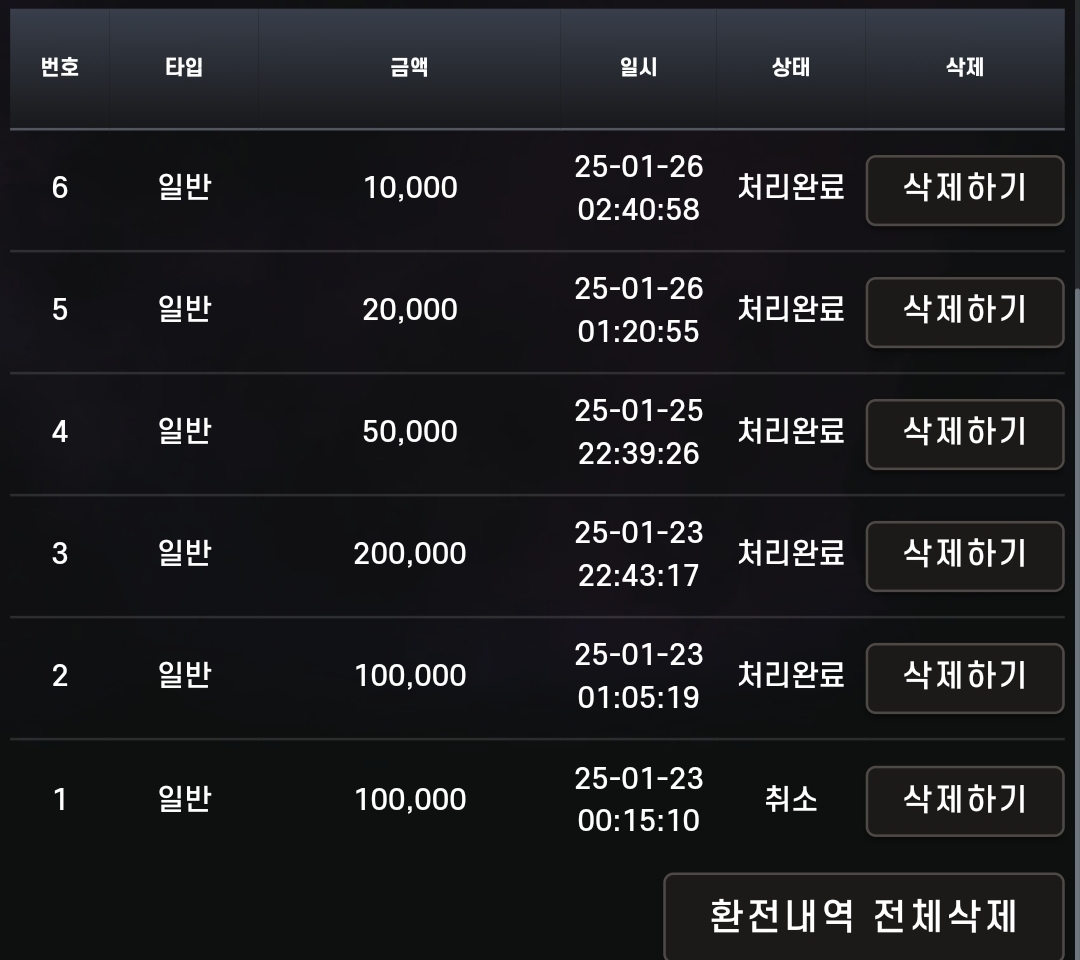Select the 일반 type cell in row 4
This screenshot has height=960, width=1080.
click(x=184, y=431)
